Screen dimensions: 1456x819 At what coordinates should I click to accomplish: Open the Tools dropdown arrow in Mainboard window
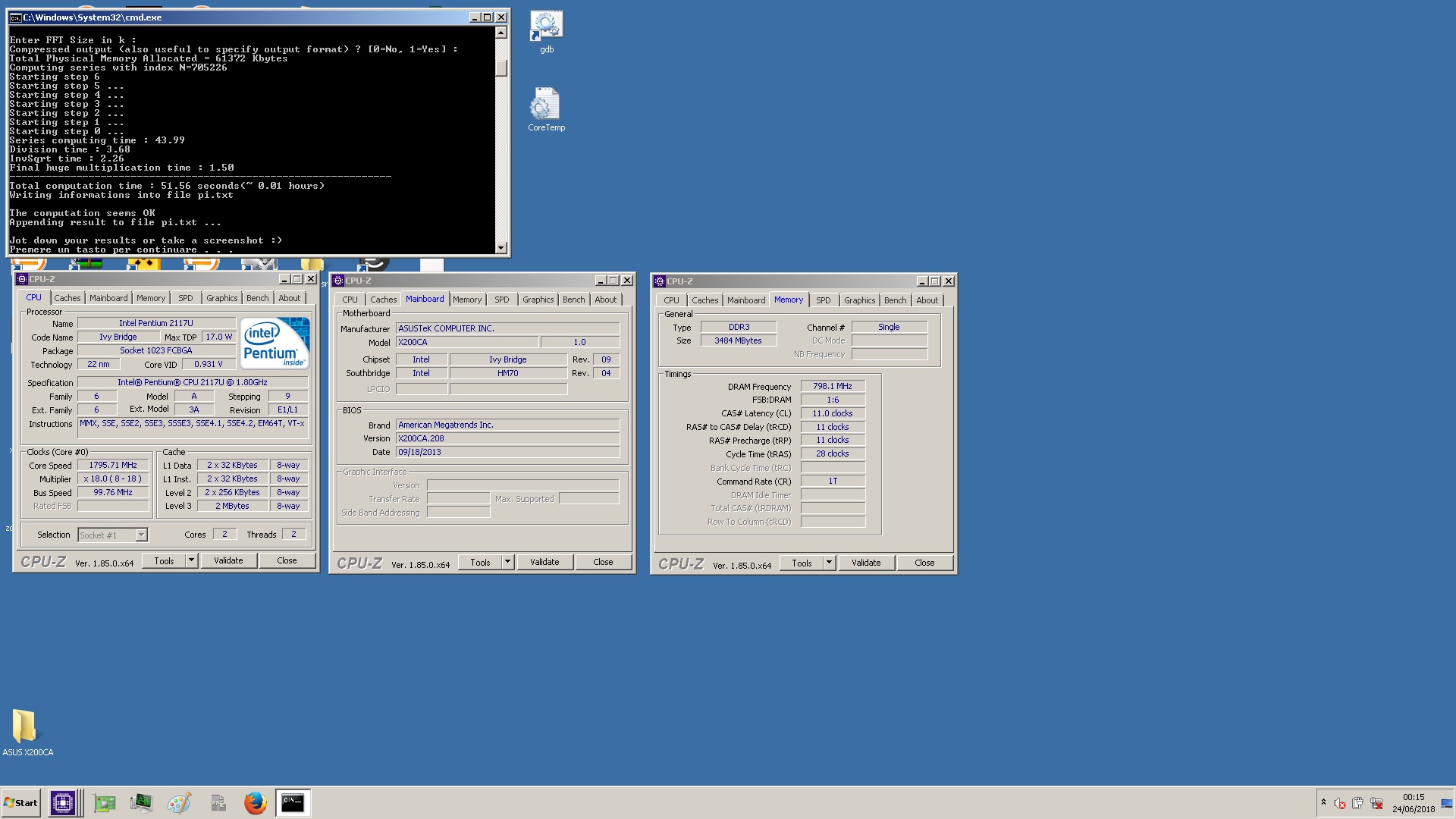coord(508,562)
